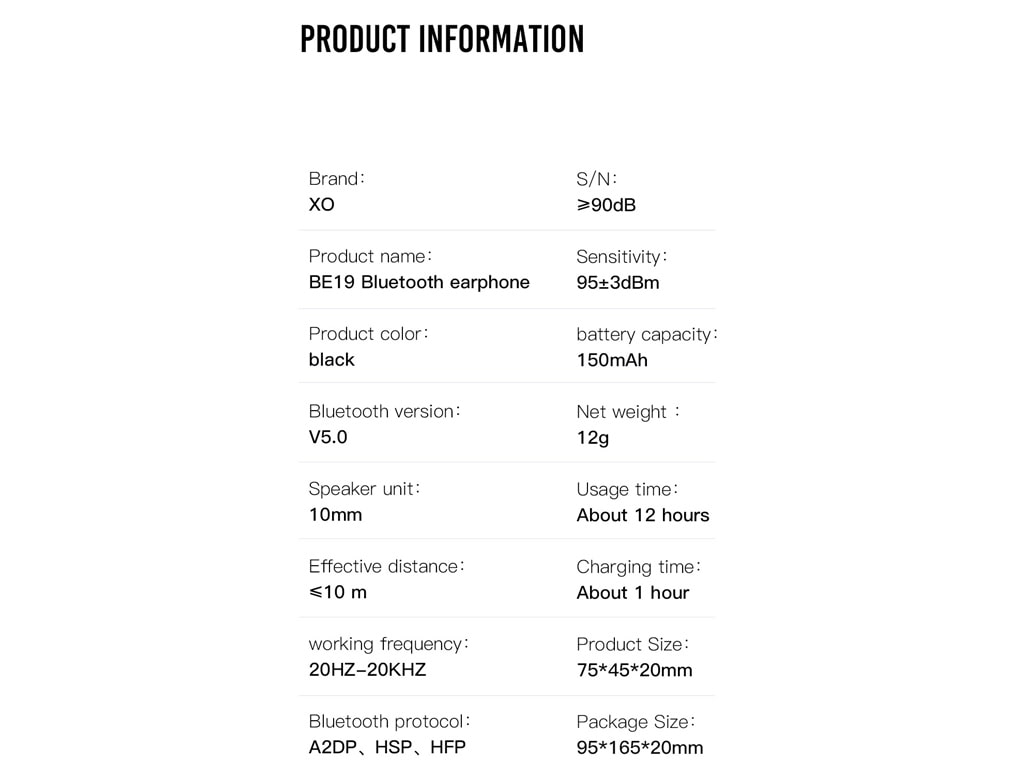Click the Sensitivity value 95±3dBm

pyautogui.click(x=618, y=283)
